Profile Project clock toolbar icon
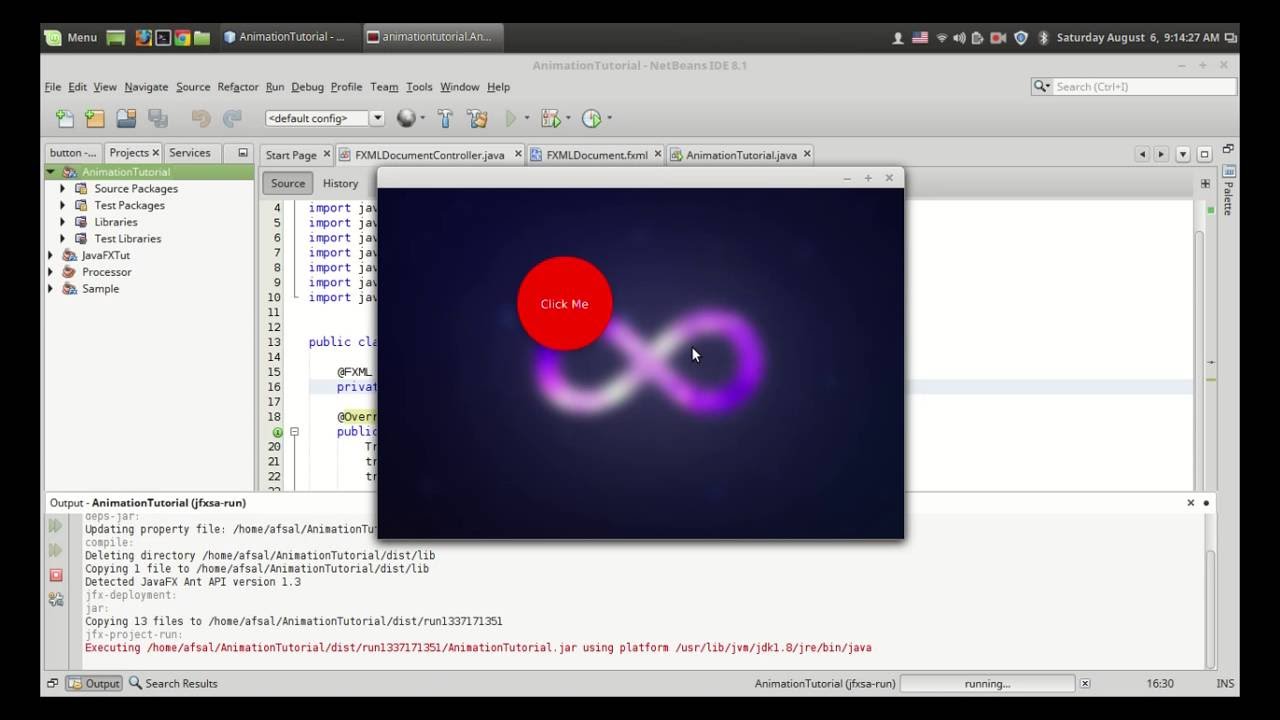 [591, 118]
